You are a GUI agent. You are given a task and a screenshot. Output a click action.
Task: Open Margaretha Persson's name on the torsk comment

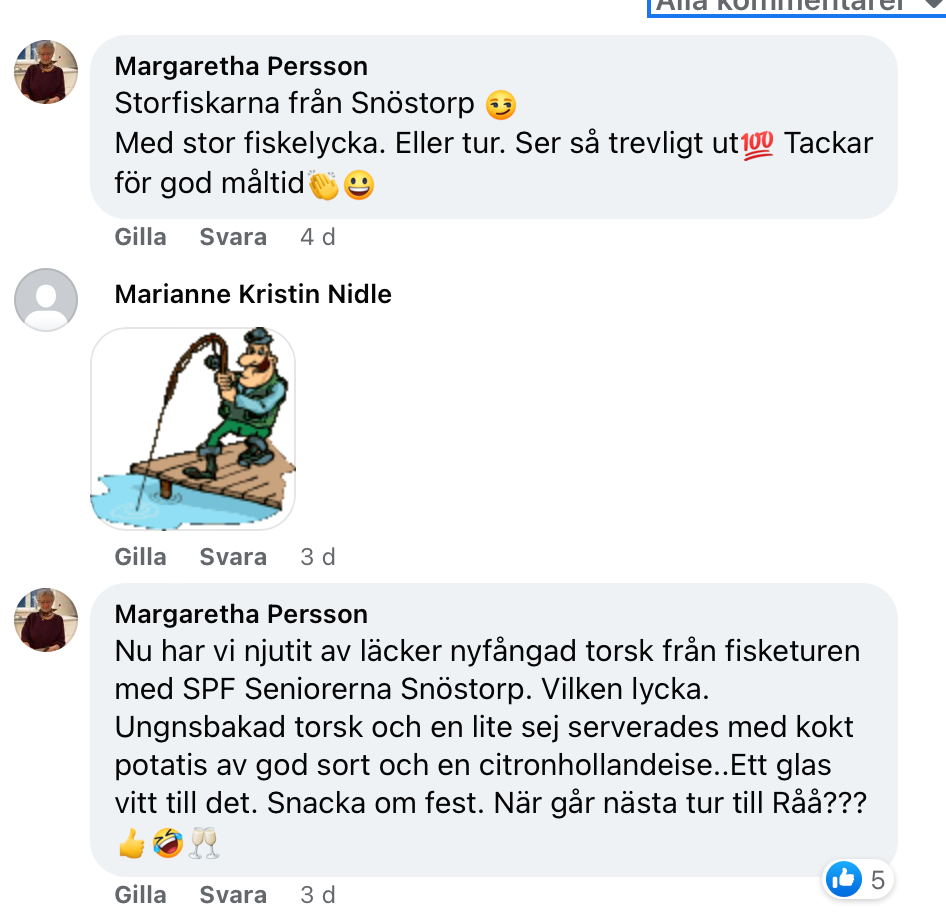[241, 614]
